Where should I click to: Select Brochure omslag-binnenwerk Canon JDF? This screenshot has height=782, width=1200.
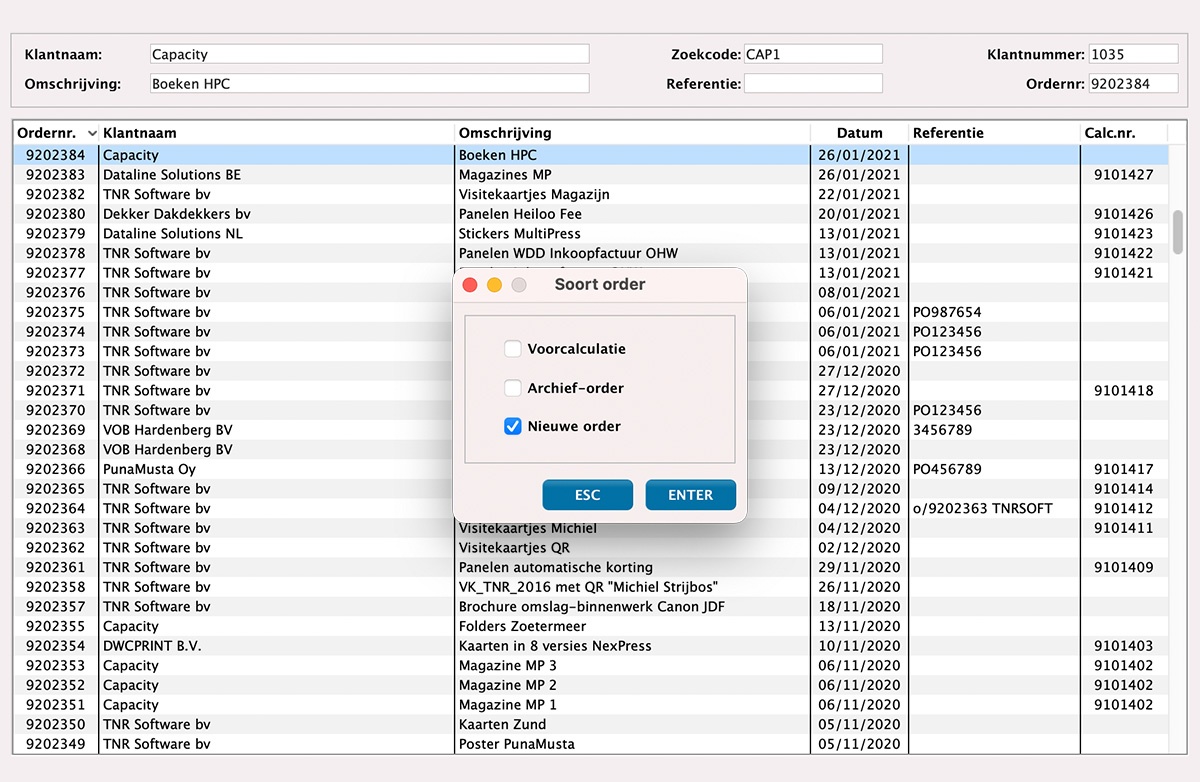[592, 607]
